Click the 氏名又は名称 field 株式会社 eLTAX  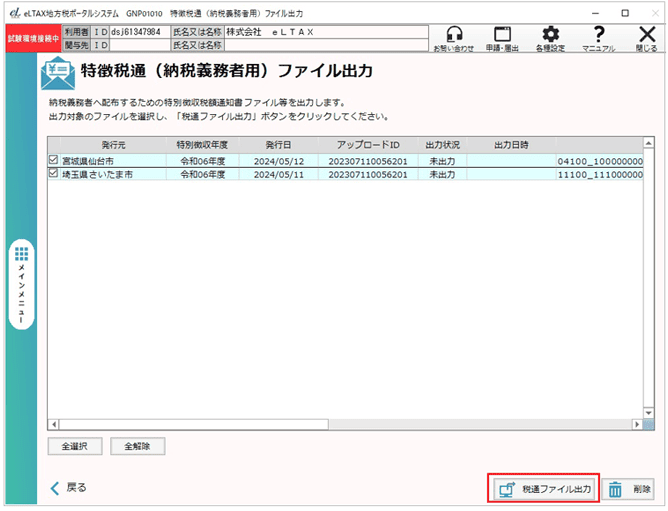click(x=326, y=32)
